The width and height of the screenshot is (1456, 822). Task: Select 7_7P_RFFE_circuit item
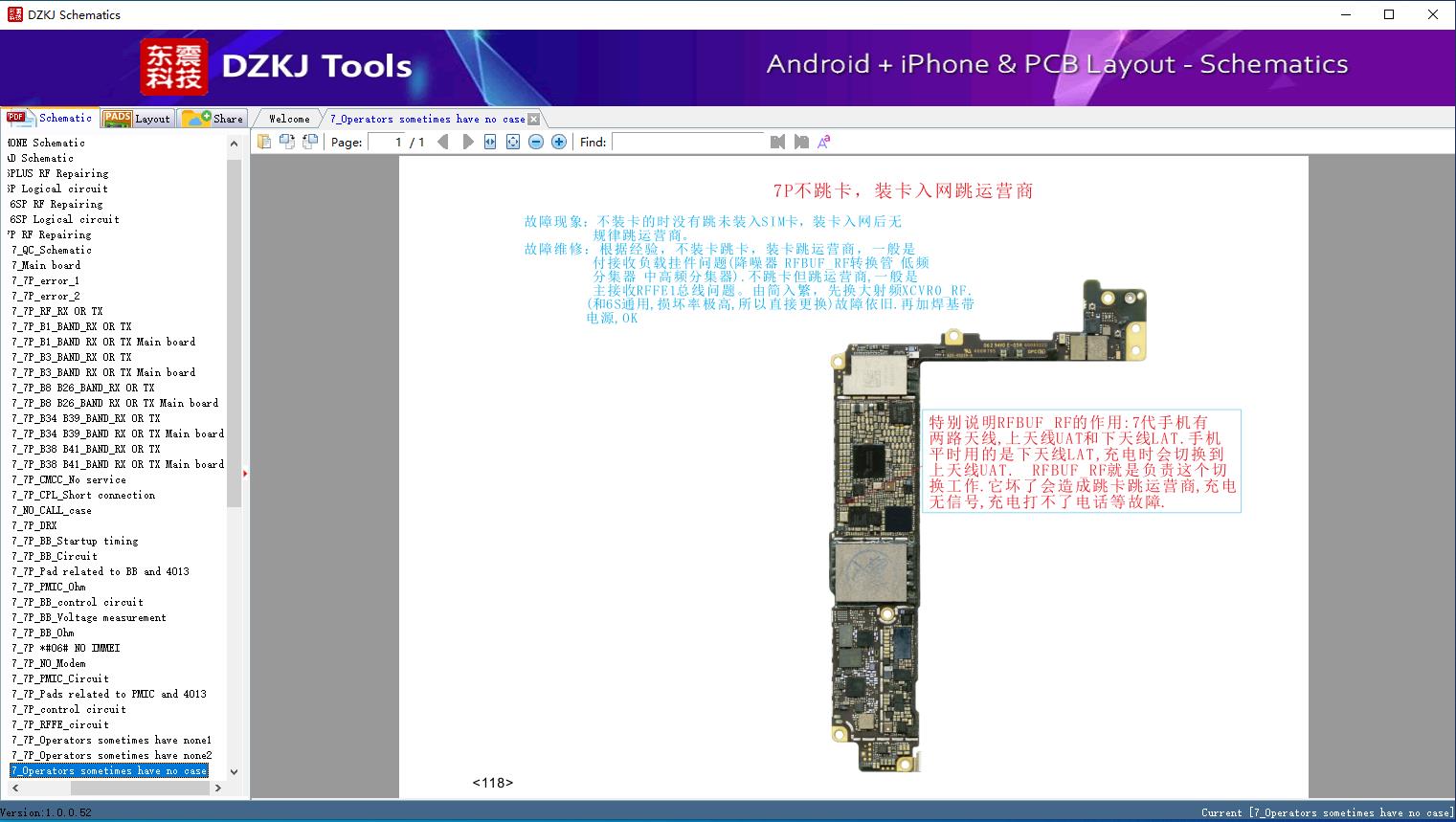[x=60, y=724]
